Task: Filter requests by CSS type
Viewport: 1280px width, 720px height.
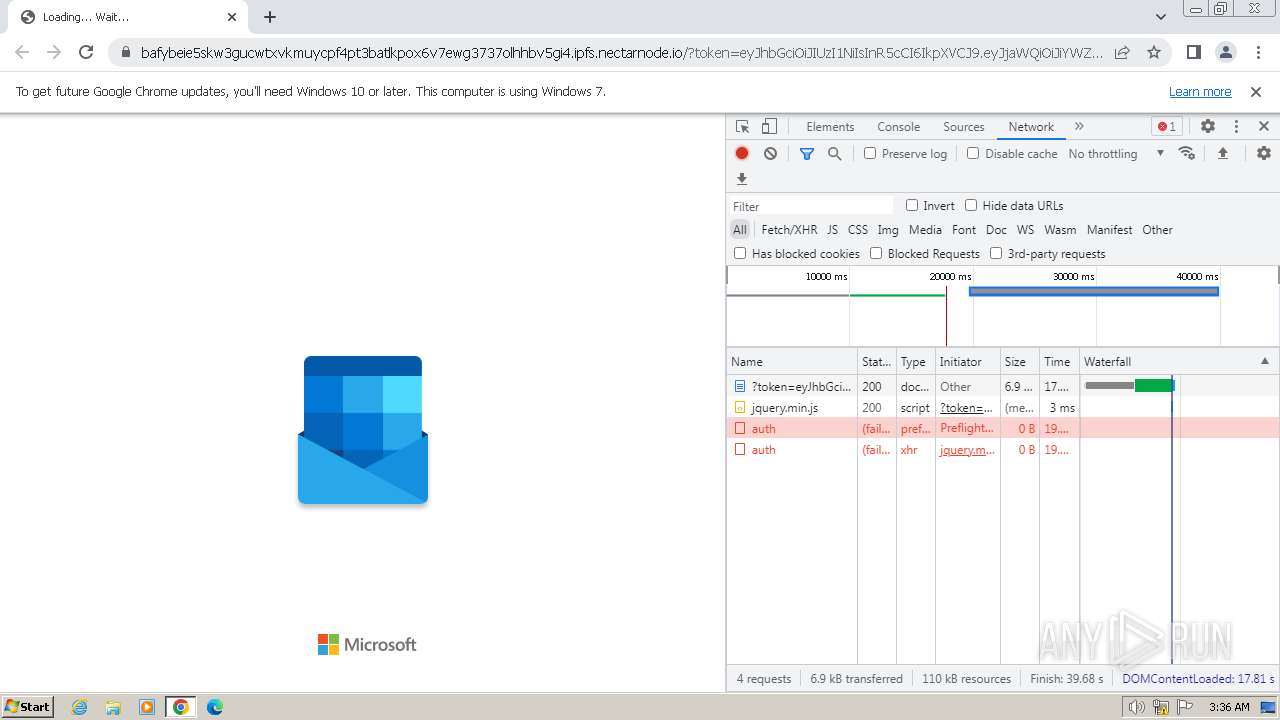Action: (858, 230)
